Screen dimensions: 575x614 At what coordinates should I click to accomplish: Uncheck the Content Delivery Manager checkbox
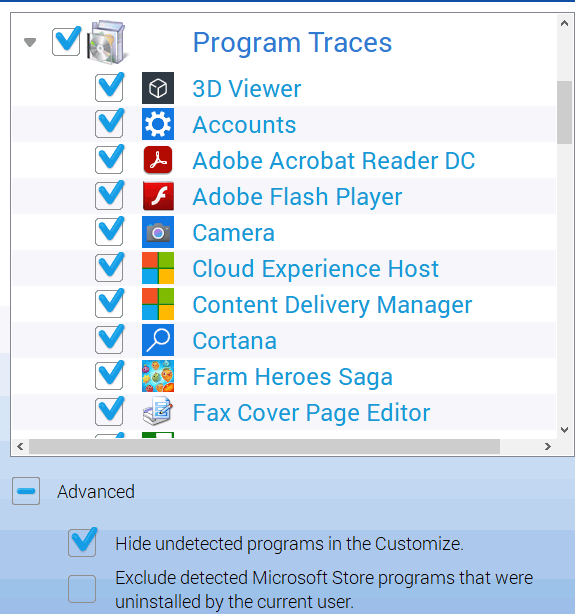pyautogui.click(x=109, y=304)
